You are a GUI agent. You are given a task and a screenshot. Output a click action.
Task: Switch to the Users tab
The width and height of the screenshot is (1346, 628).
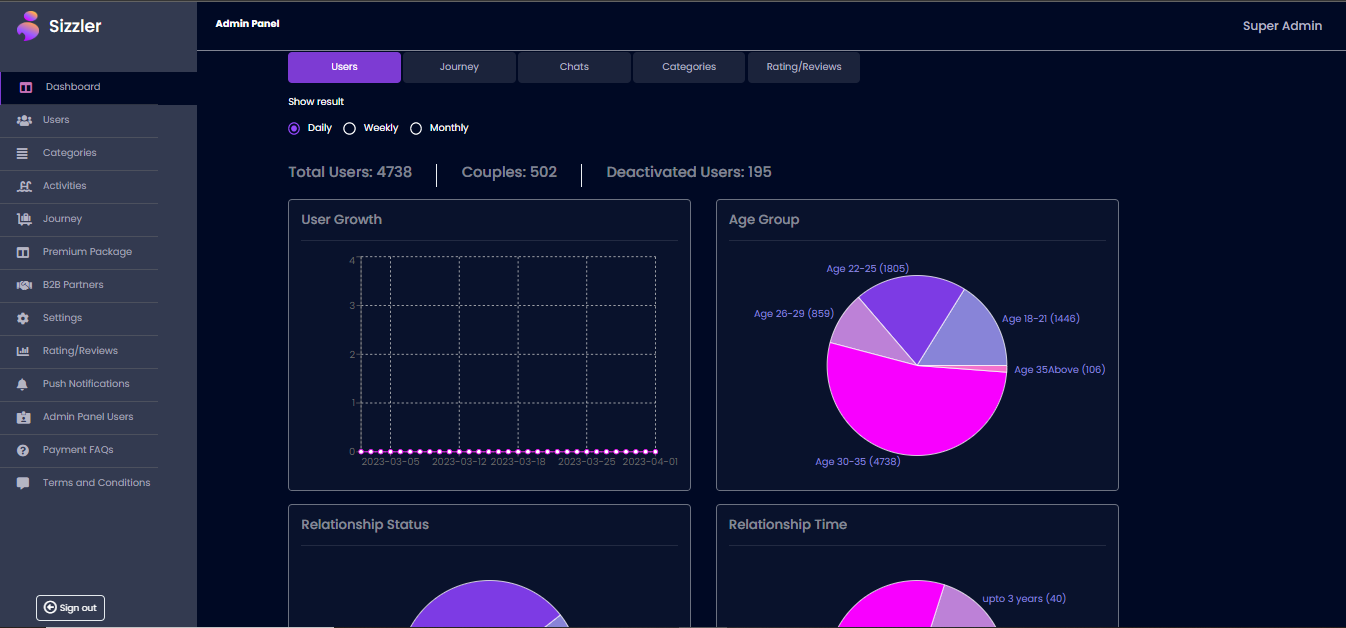tap(344, 67)
